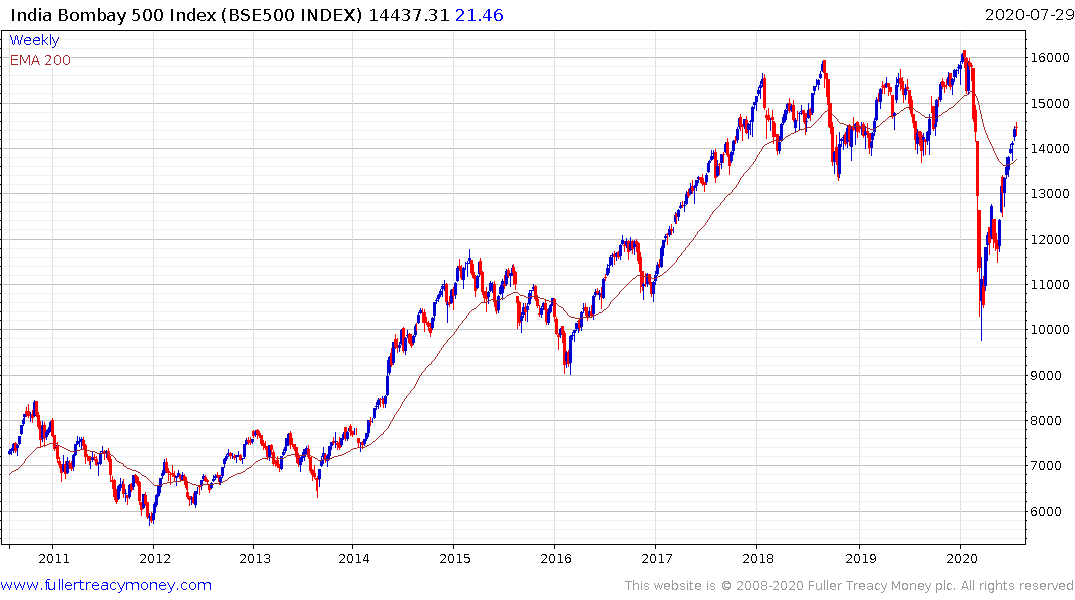Viewport: 1075px width, 600px height.
Task: Click the 2019 x-axis label
Action: coord(860,558)
